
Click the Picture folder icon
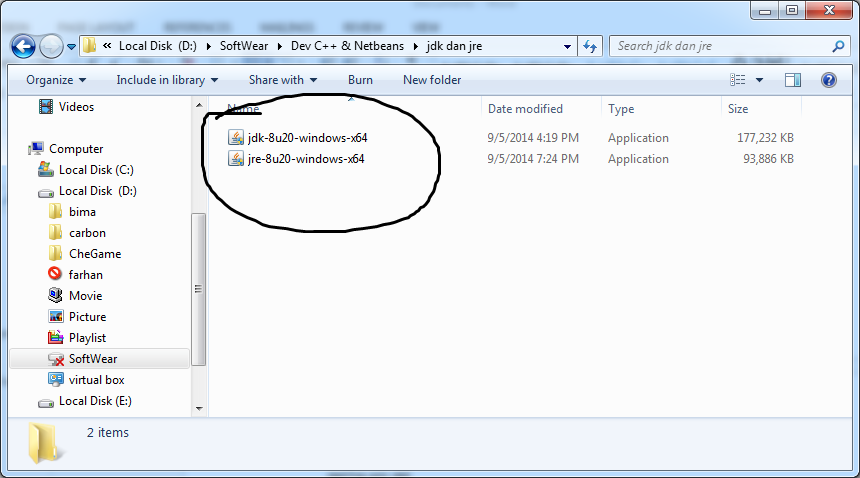(x=56, y=316)
